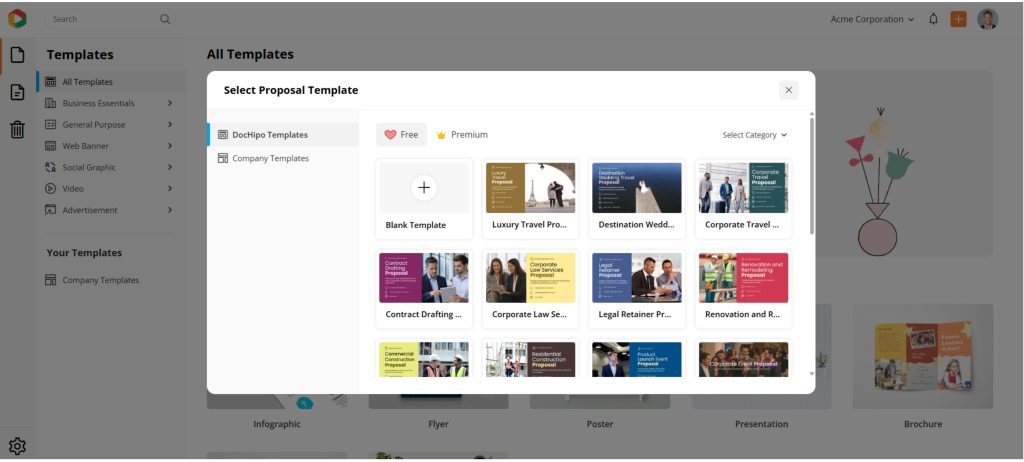1024x462 pixels.
Task: Click the Free heart icon
Action: (391, 135)
